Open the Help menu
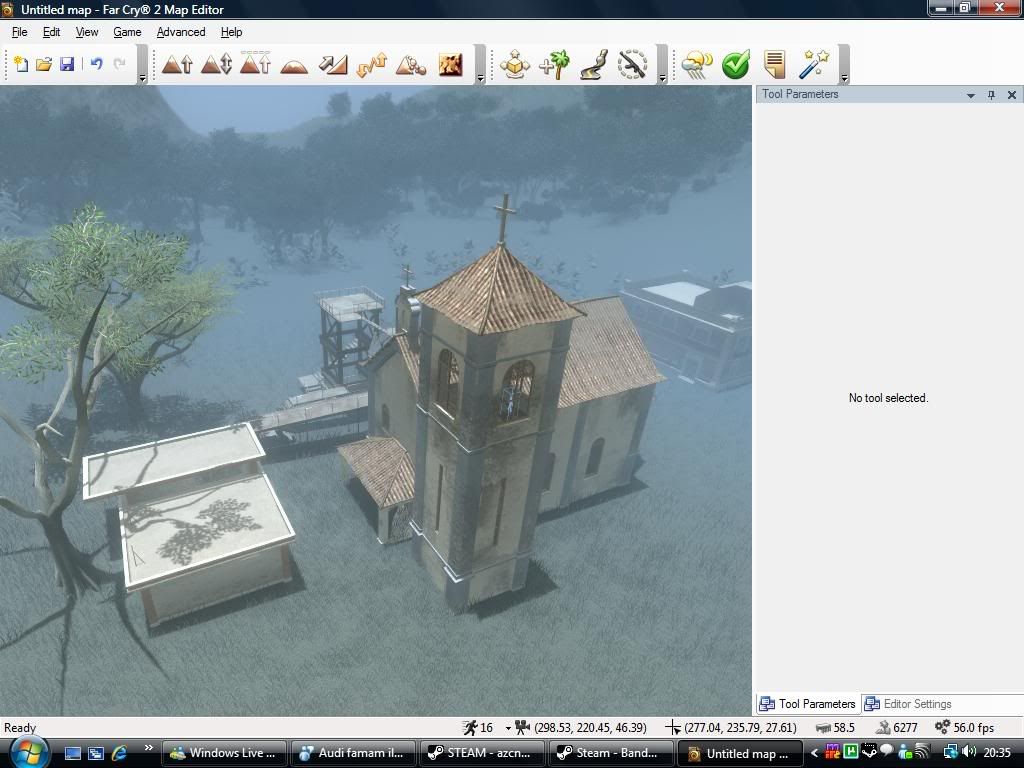 (231, 32)
